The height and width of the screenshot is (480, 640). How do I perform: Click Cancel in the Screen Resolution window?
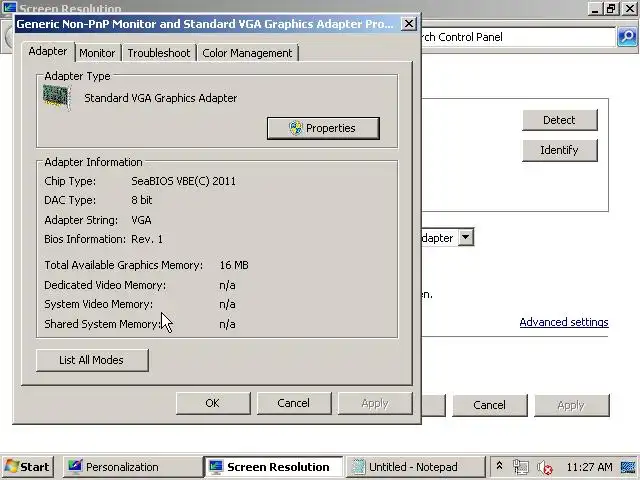pos(489,405)
